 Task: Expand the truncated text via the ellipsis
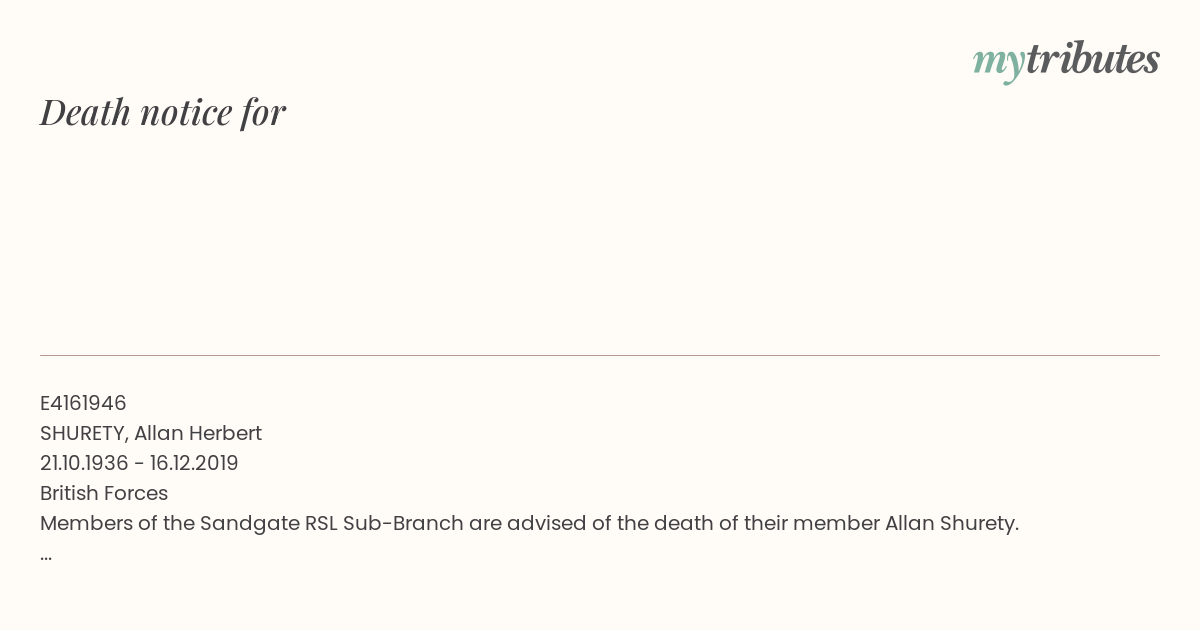tap(46, 555)
